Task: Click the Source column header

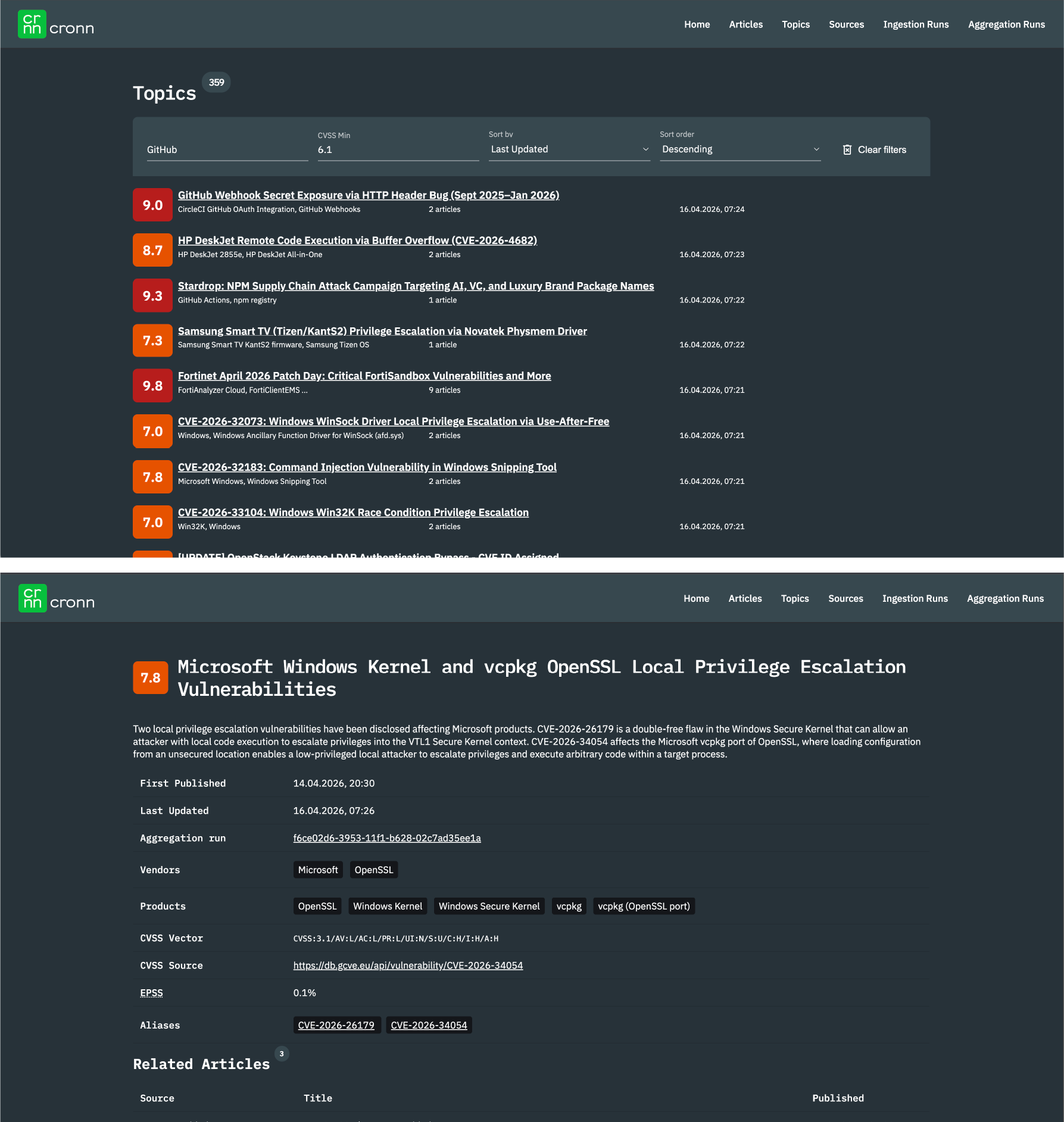Action: [157, 1098]
